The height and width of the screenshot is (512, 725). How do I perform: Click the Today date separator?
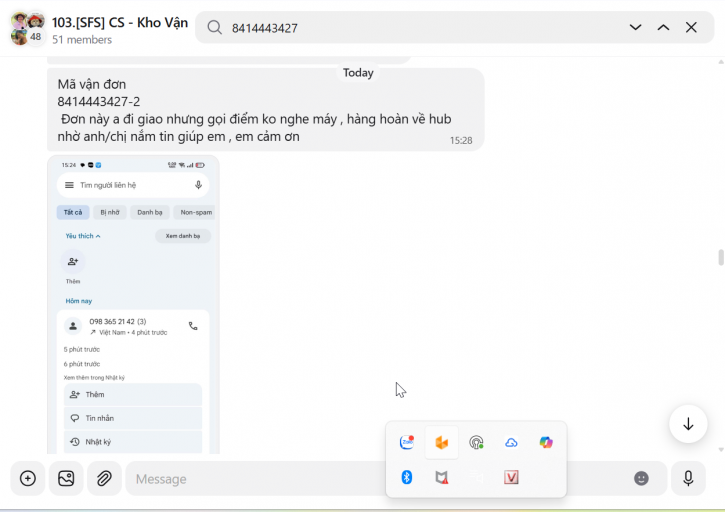(358, 73)
